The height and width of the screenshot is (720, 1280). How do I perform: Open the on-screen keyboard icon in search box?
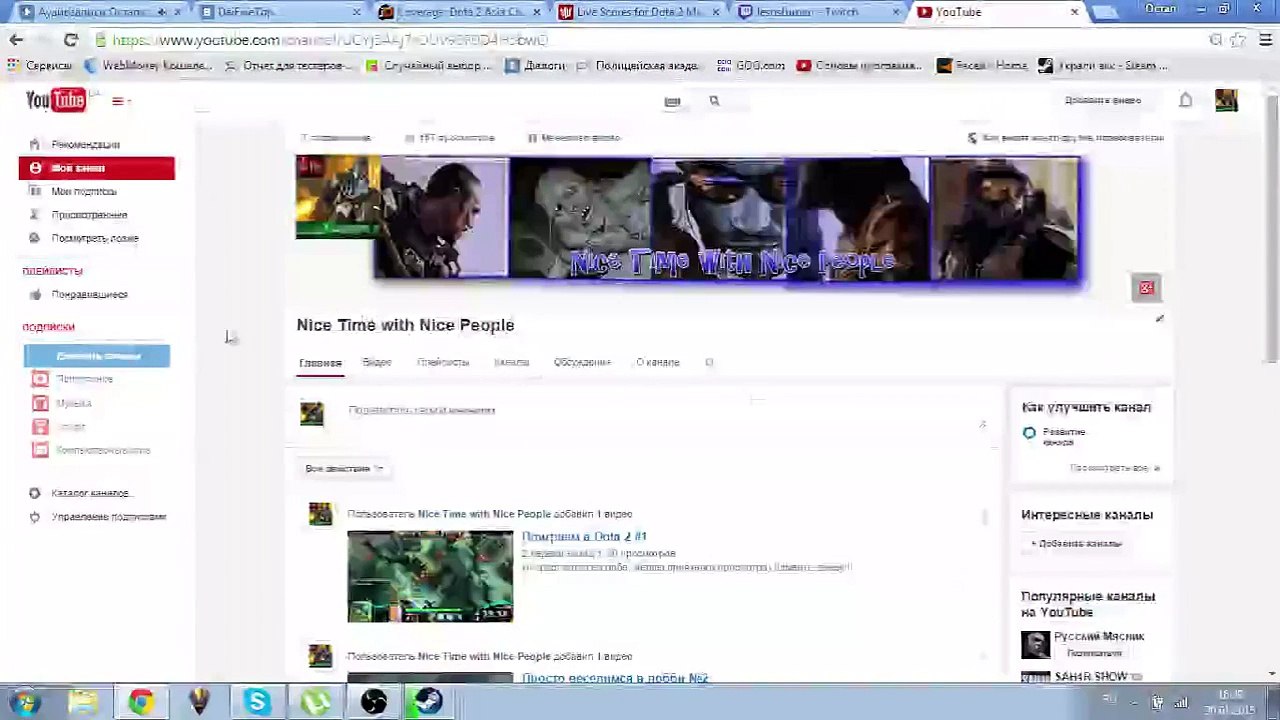pyautogui.click(x=672, y=101)
